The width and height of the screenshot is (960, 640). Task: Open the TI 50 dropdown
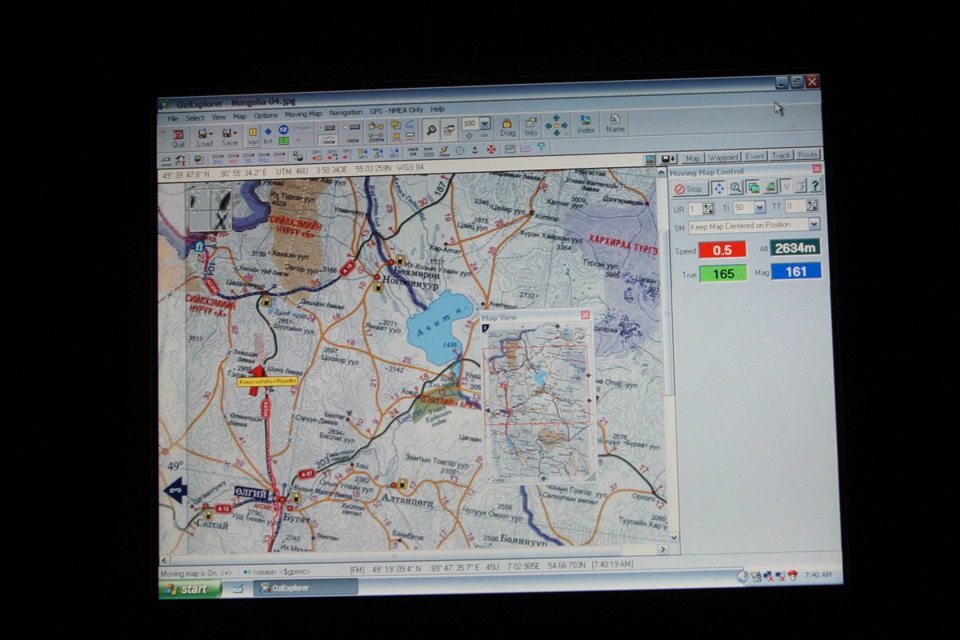coord(760,208)
